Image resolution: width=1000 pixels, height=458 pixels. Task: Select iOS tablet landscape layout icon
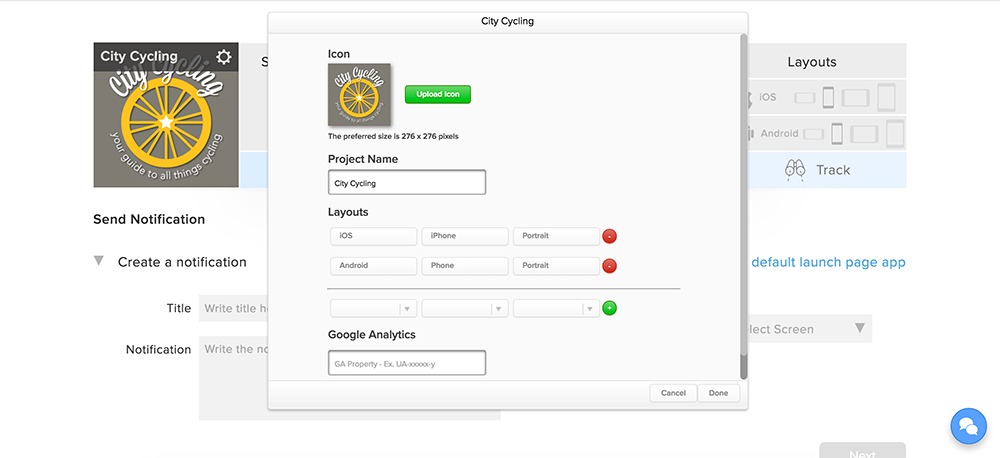click(x=856, y=98)
